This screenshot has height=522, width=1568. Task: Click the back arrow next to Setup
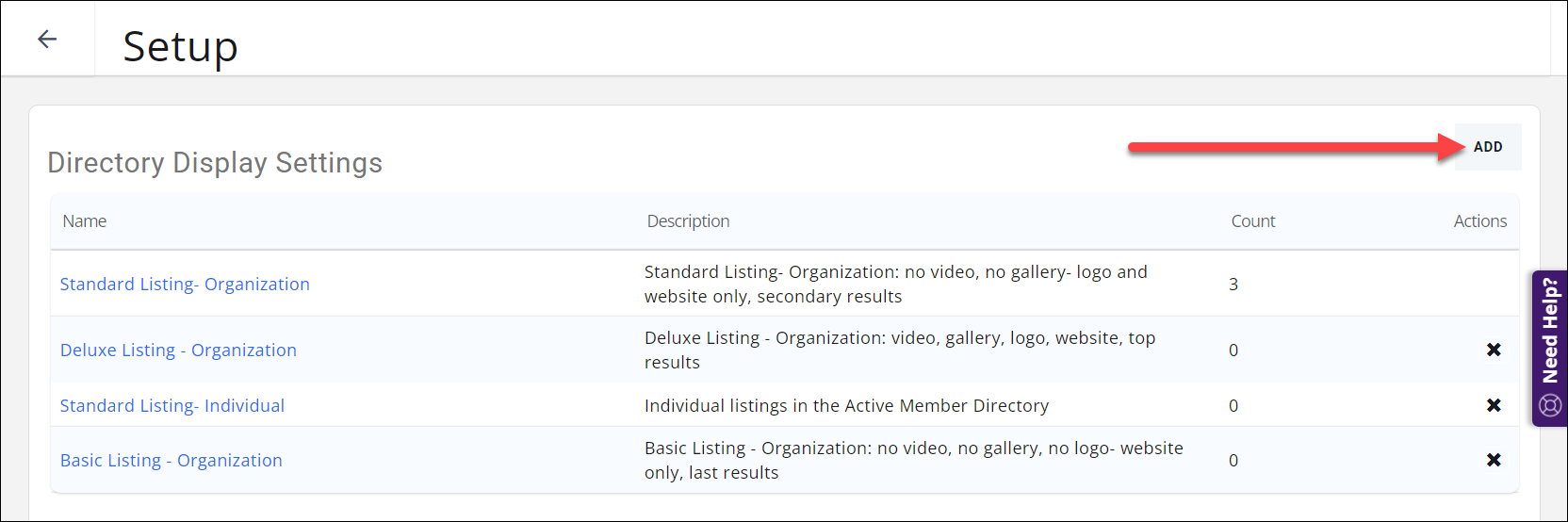point(47,40)
